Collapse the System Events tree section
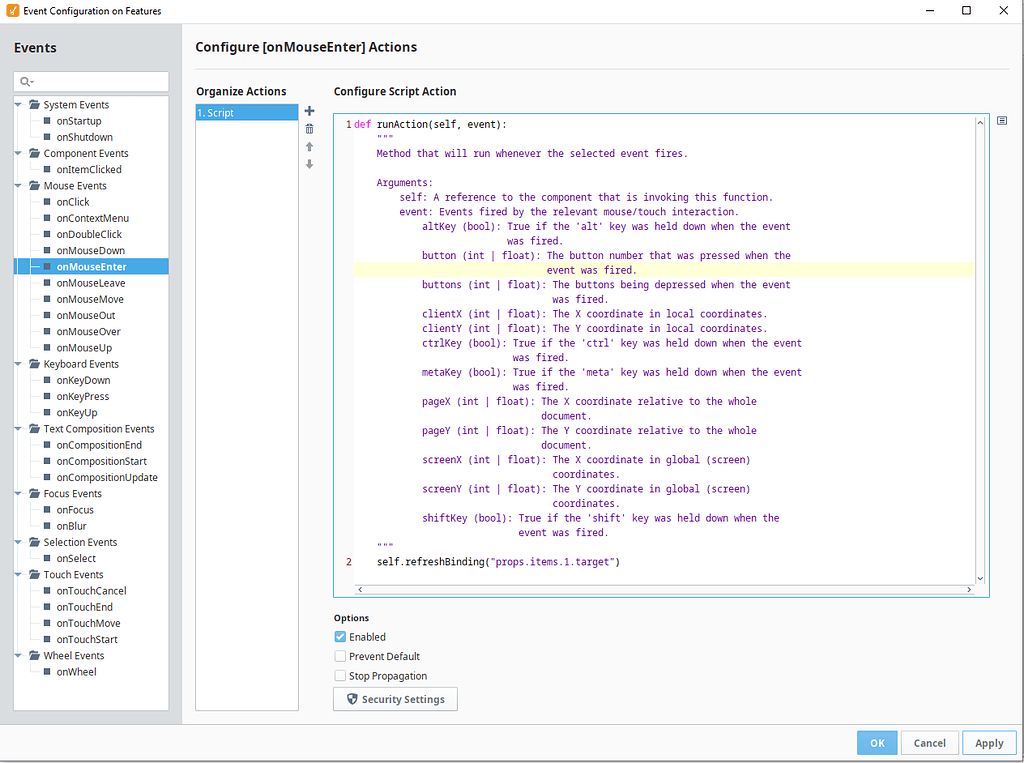This screenshot has width=1024, height=763. coord(16,104)
